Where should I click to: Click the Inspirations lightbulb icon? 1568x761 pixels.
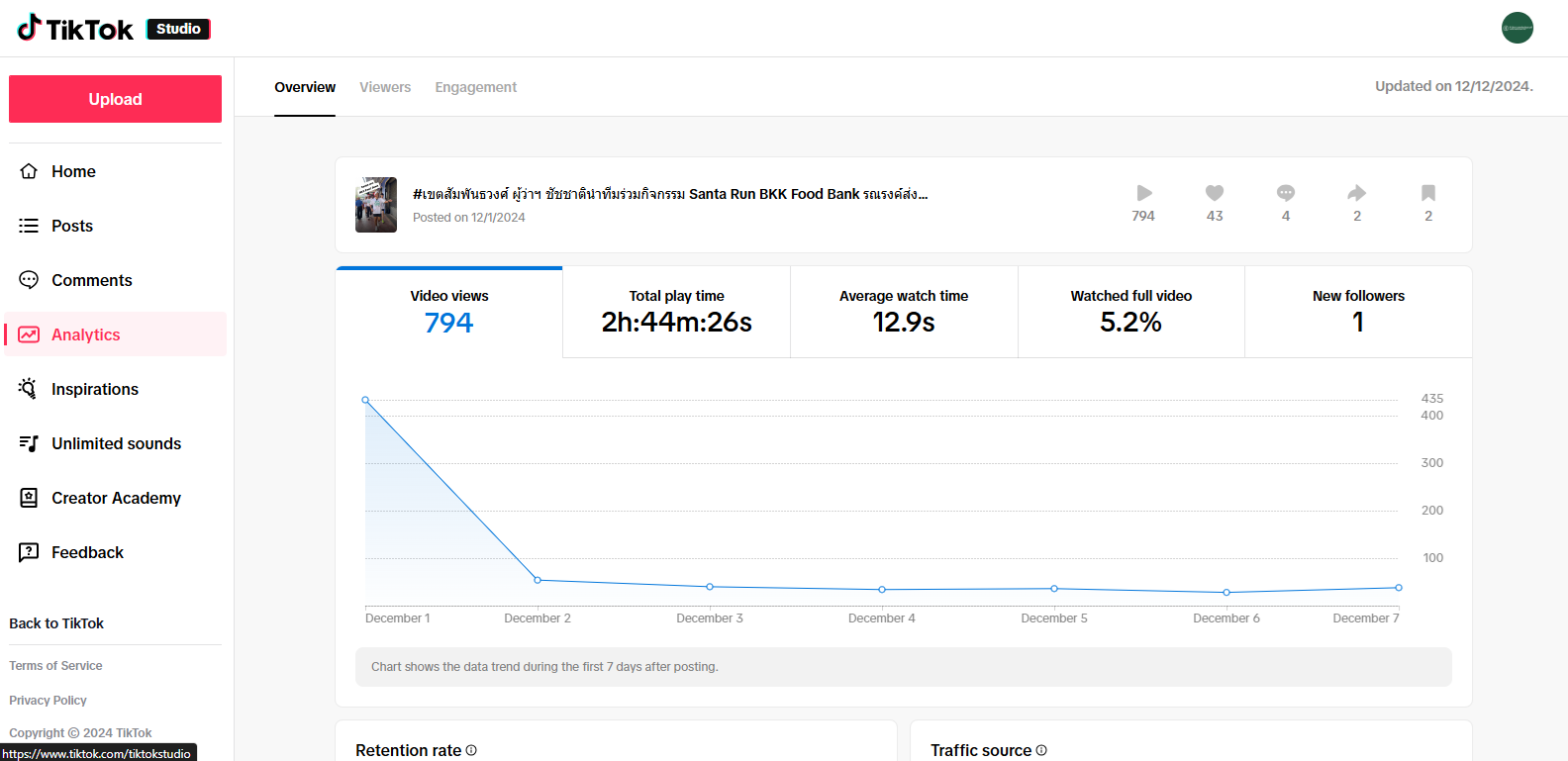coord(29,389)
